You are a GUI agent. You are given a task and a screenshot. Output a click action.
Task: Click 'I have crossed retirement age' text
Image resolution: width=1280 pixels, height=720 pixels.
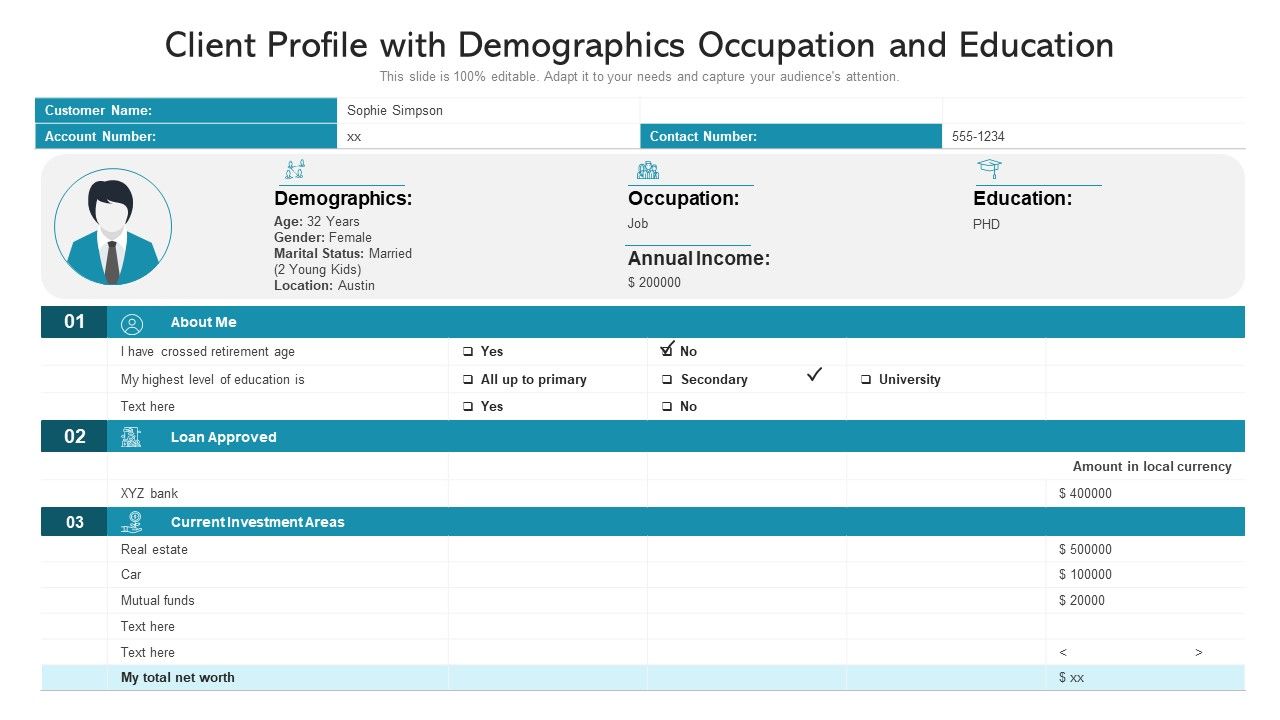208,352
